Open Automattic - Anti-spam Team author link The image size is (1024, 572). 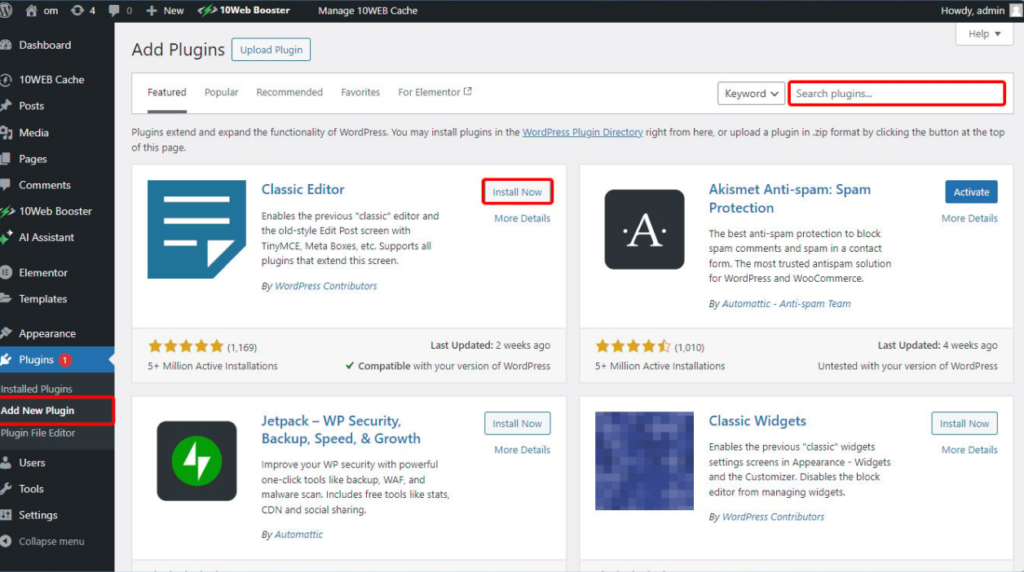pos(786,304)
